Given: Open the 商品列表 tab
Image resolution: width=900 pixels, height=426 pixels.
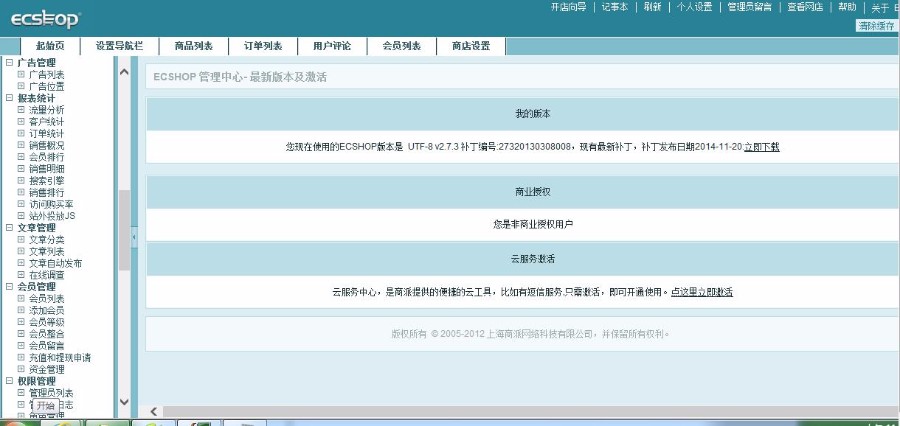Looking at the screenshot, I should click(193, 46).
